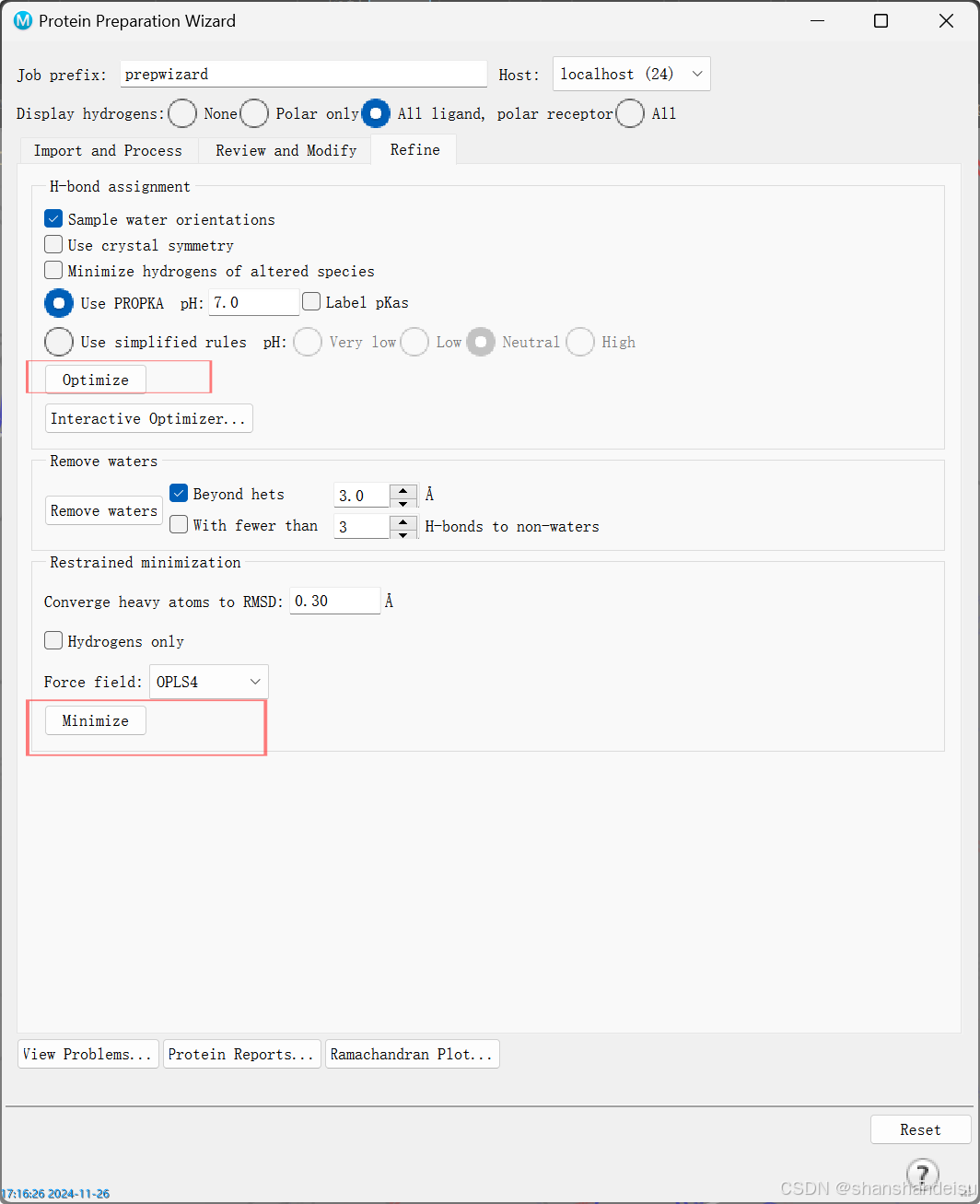Click the Reset button
The height and width of the screenshot is (1204, 980).
[921, 1129]
